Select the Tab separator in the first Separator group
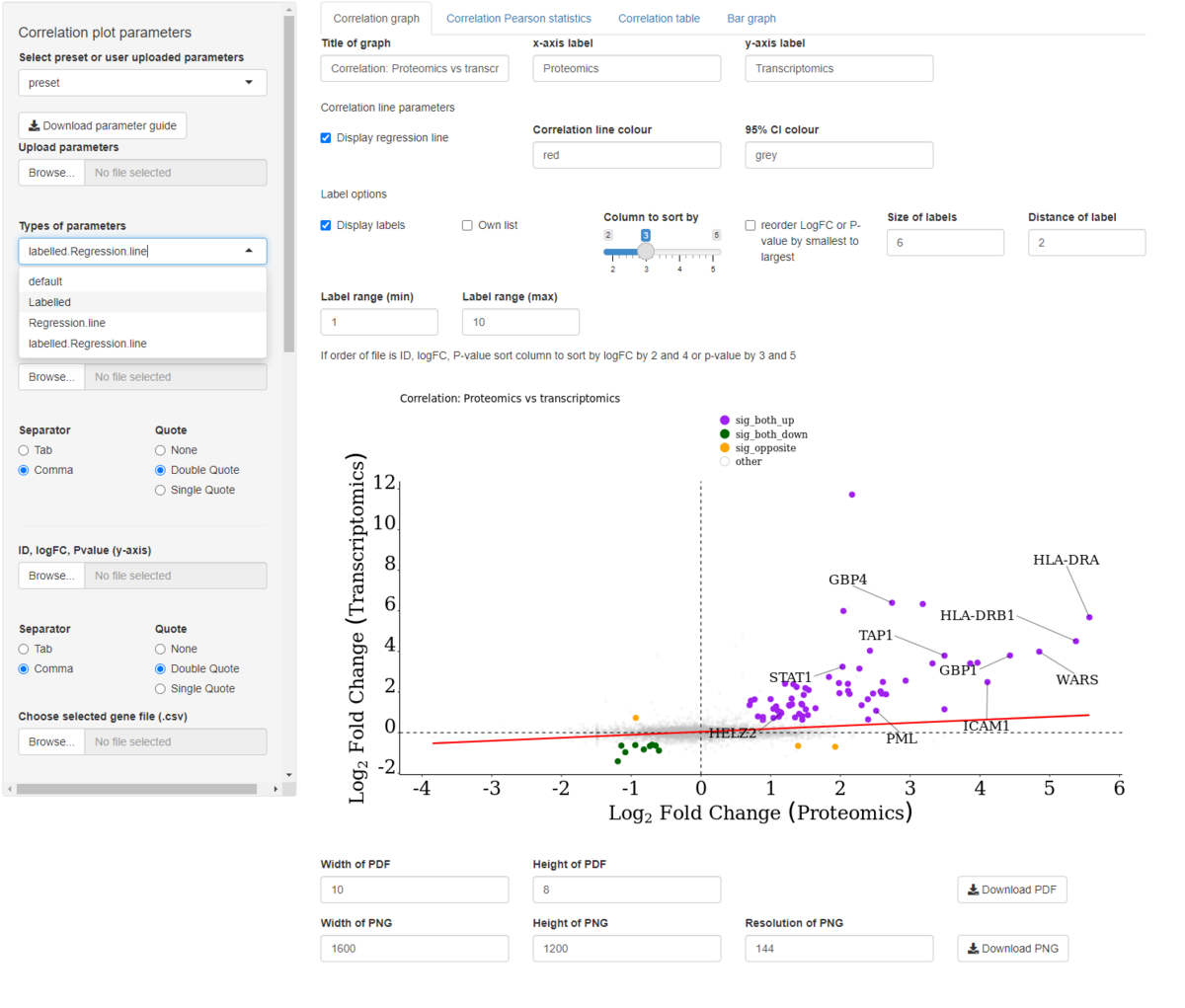The image size is (1185, 1008). coord(24,450)
